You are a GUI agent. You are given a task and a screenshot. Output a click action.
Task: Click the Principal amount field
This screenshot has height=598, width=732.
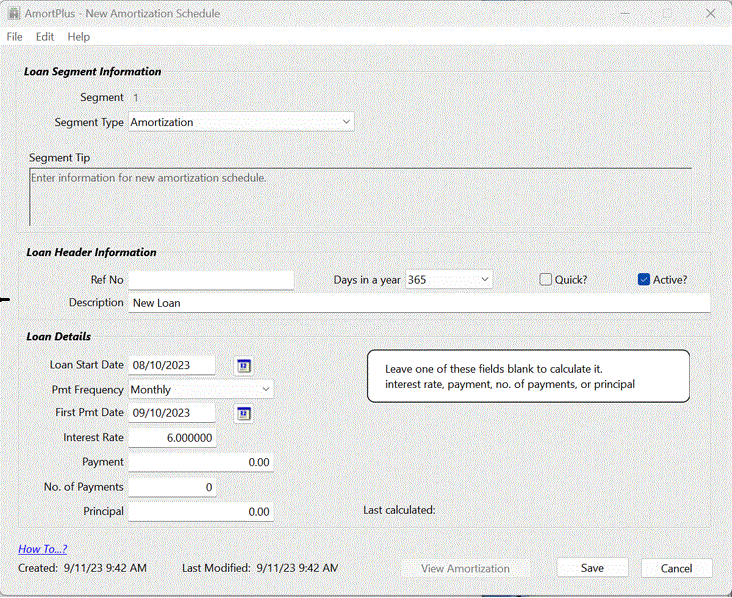201,512
